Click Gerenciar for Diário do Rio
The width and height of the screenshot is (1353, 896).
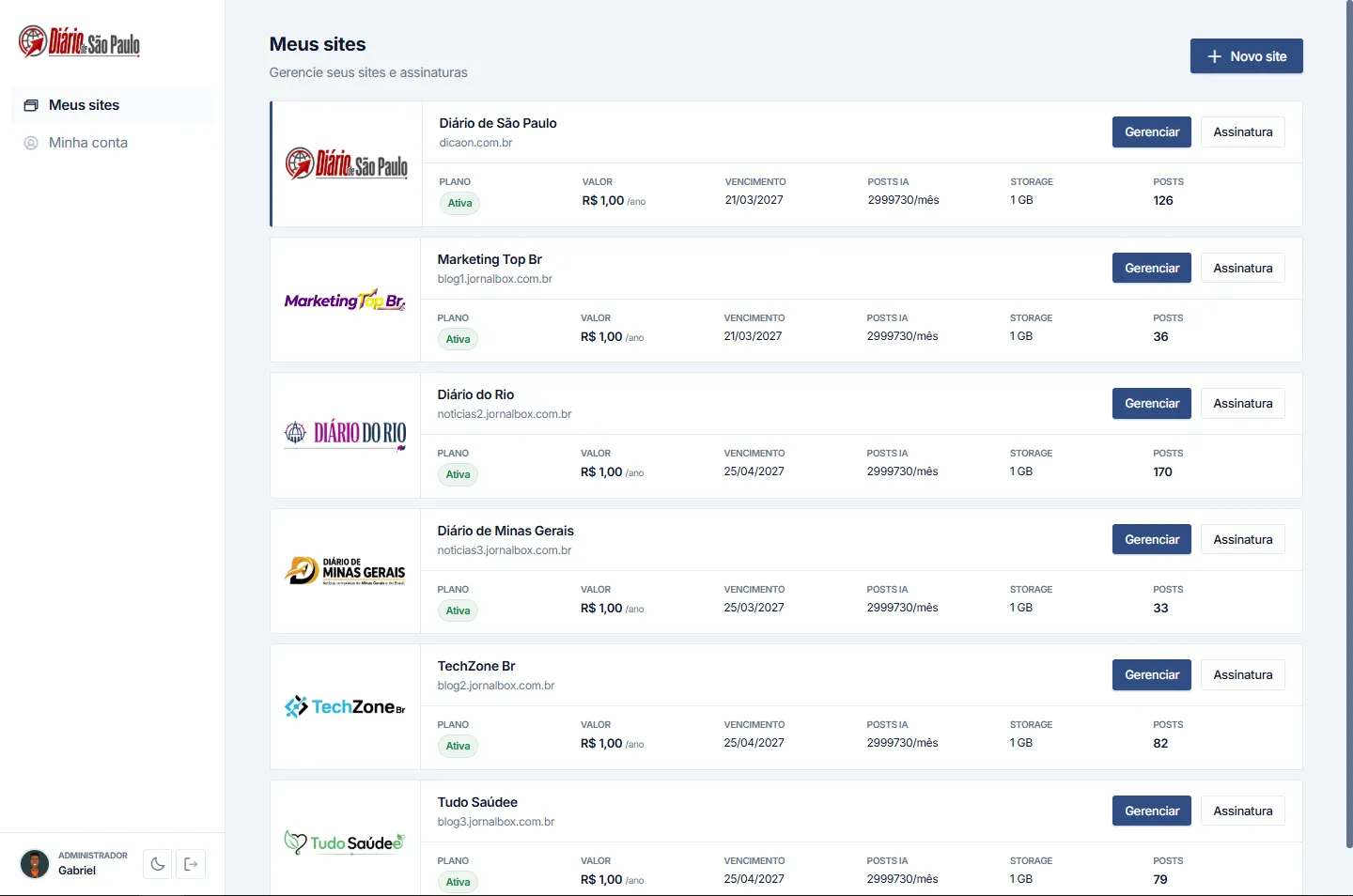pyautogui.click(x=1152, y=404)
